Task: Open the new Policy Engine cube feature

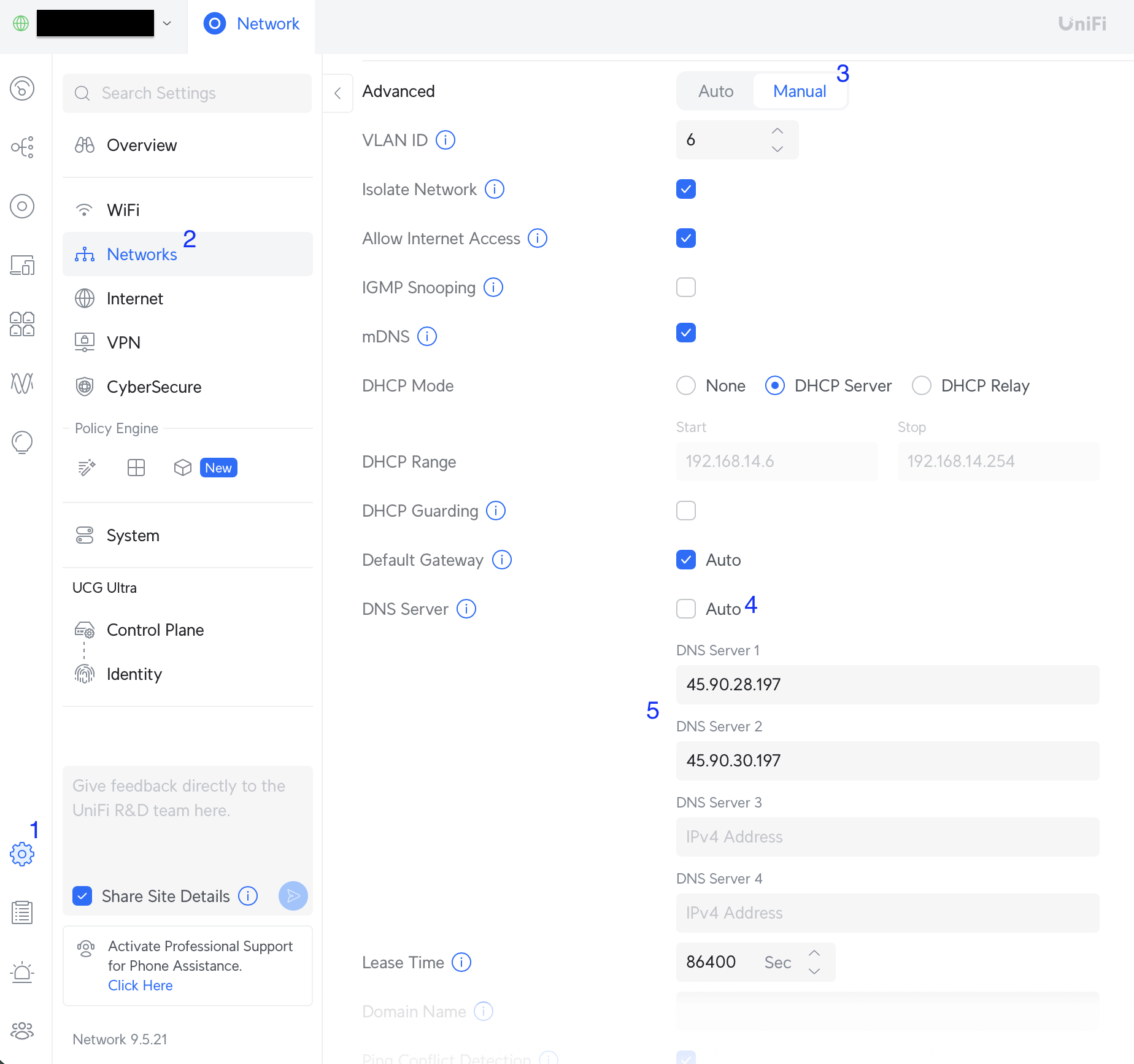Action: pos(182,467)
